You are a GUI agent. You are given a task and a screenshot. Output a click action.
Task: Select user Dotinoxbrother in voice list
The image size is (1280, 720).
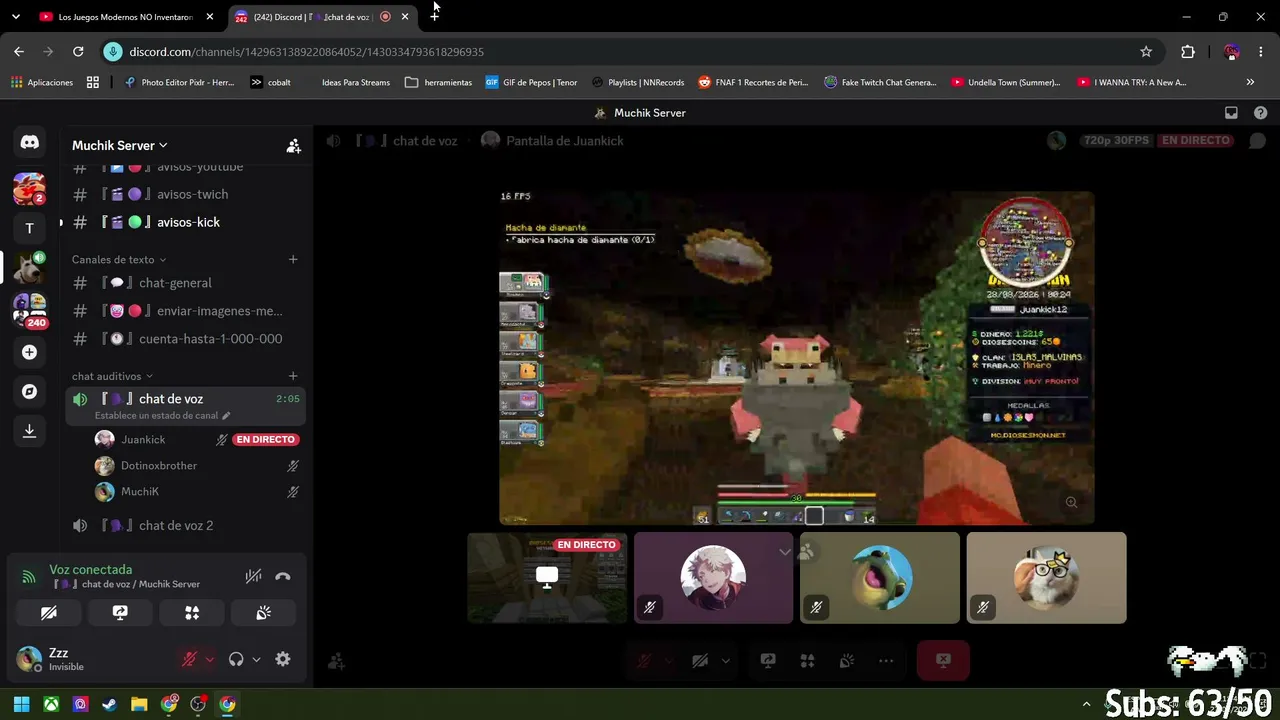pyautogui.click(x=159, y=466)
